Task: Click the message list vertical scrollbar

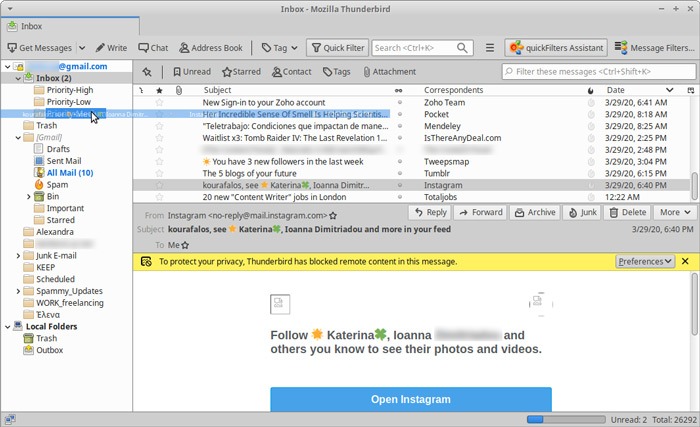Action: 695,186
